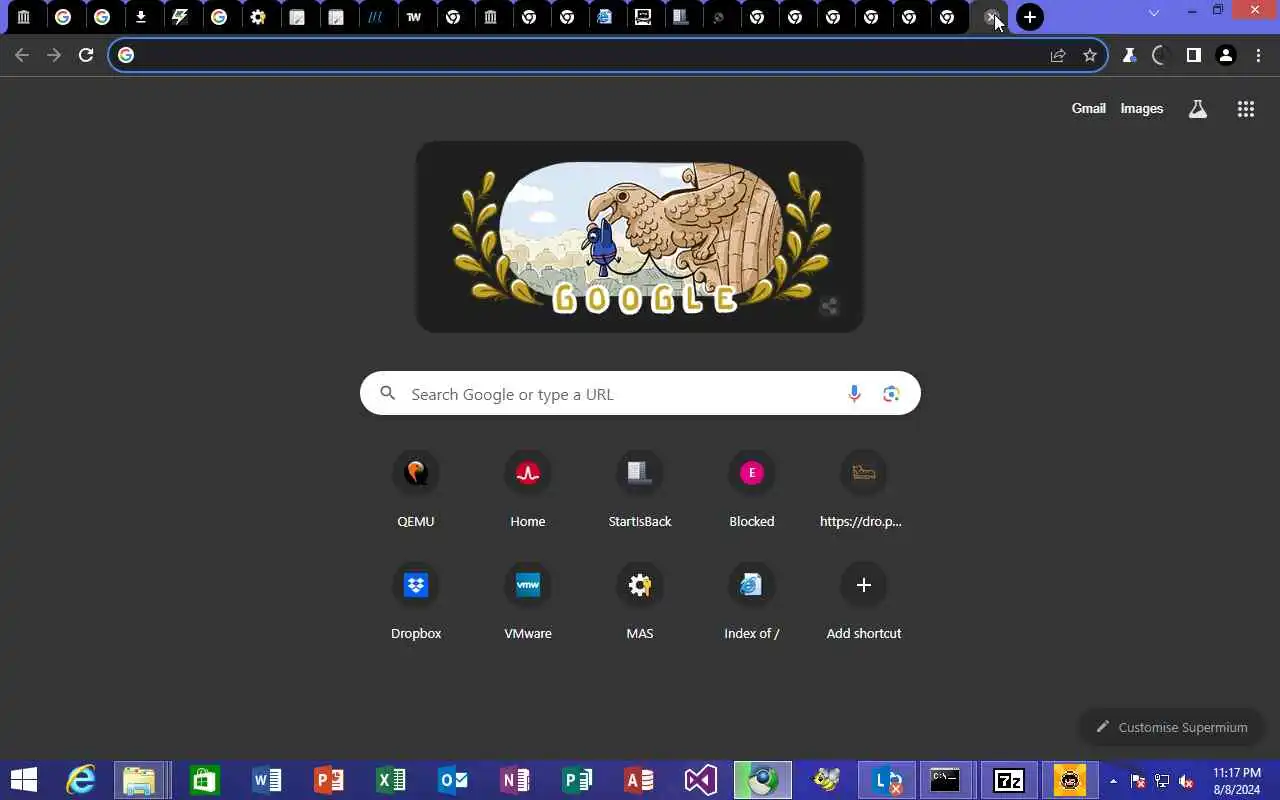Show hidden system tray icons
Screen dimensions: 1280x800
1113,780
